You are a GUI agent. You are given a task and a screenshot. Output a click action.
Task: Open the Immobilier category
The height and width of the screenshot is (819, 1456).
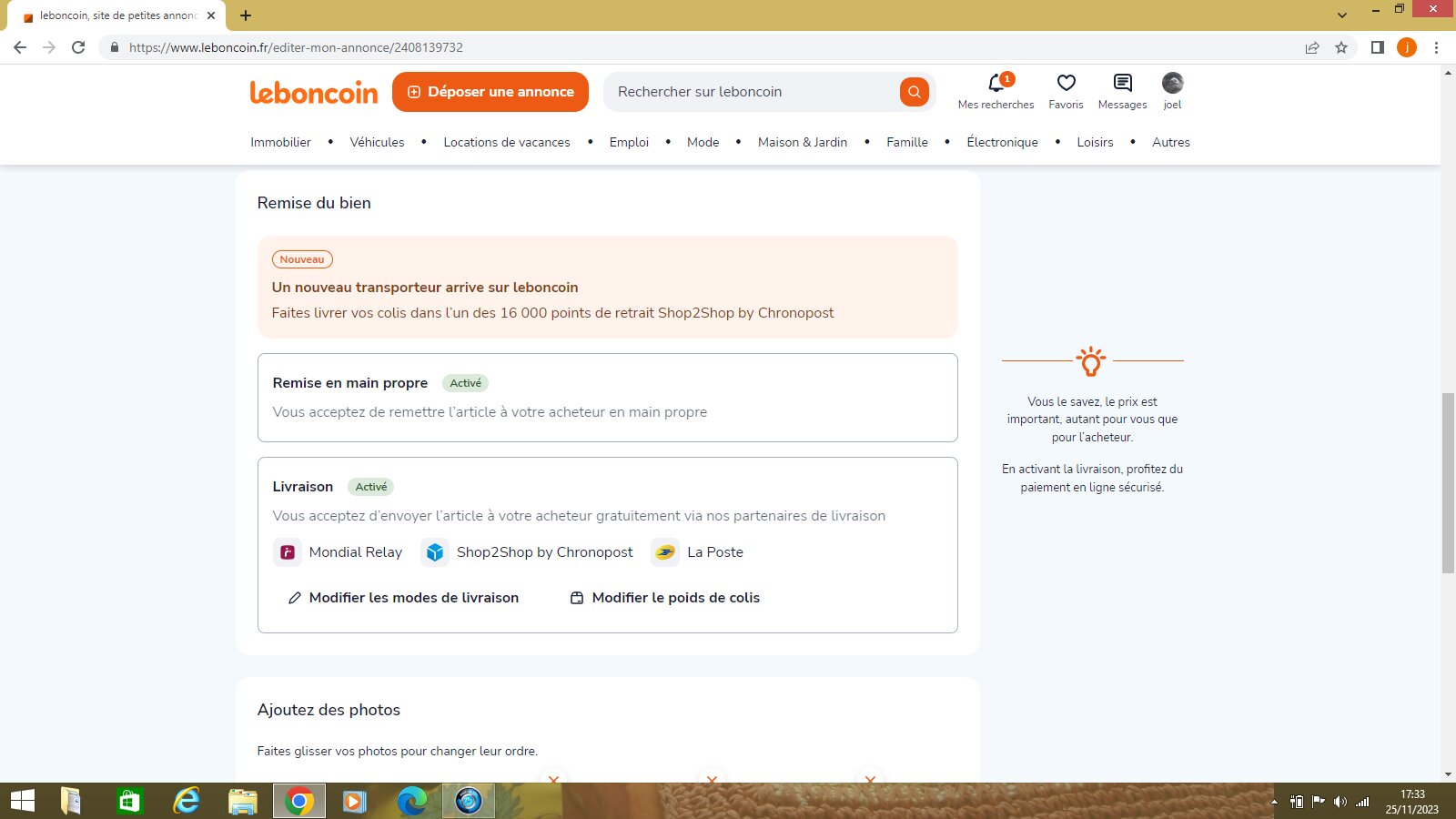pyautogui.click(x=280, y=142)
